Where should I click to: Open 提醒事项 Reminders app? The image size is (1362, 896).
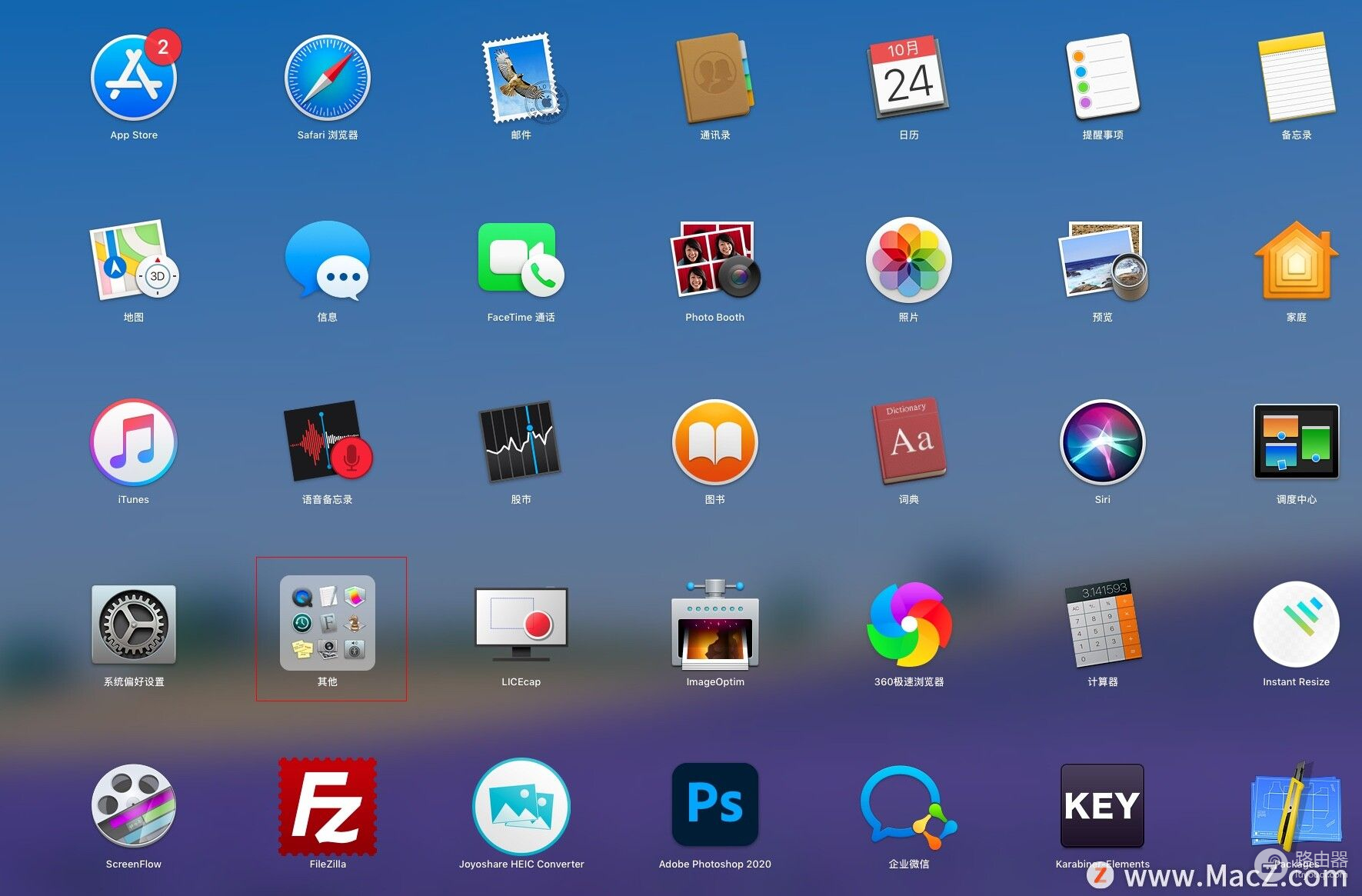[1103, 78]
